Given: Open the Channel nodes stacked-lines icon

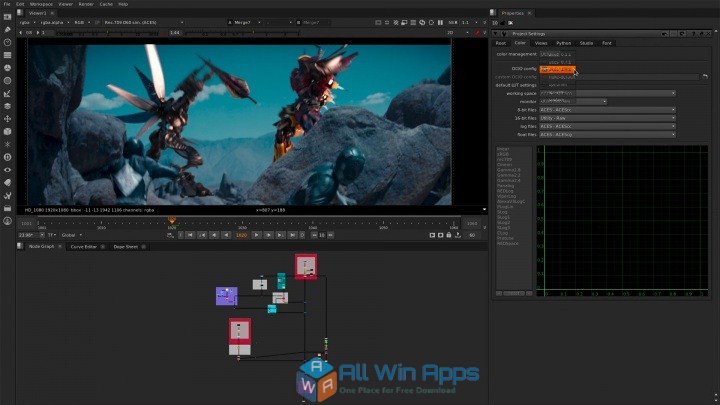Looking at the screenshot, I should [7, 55].
